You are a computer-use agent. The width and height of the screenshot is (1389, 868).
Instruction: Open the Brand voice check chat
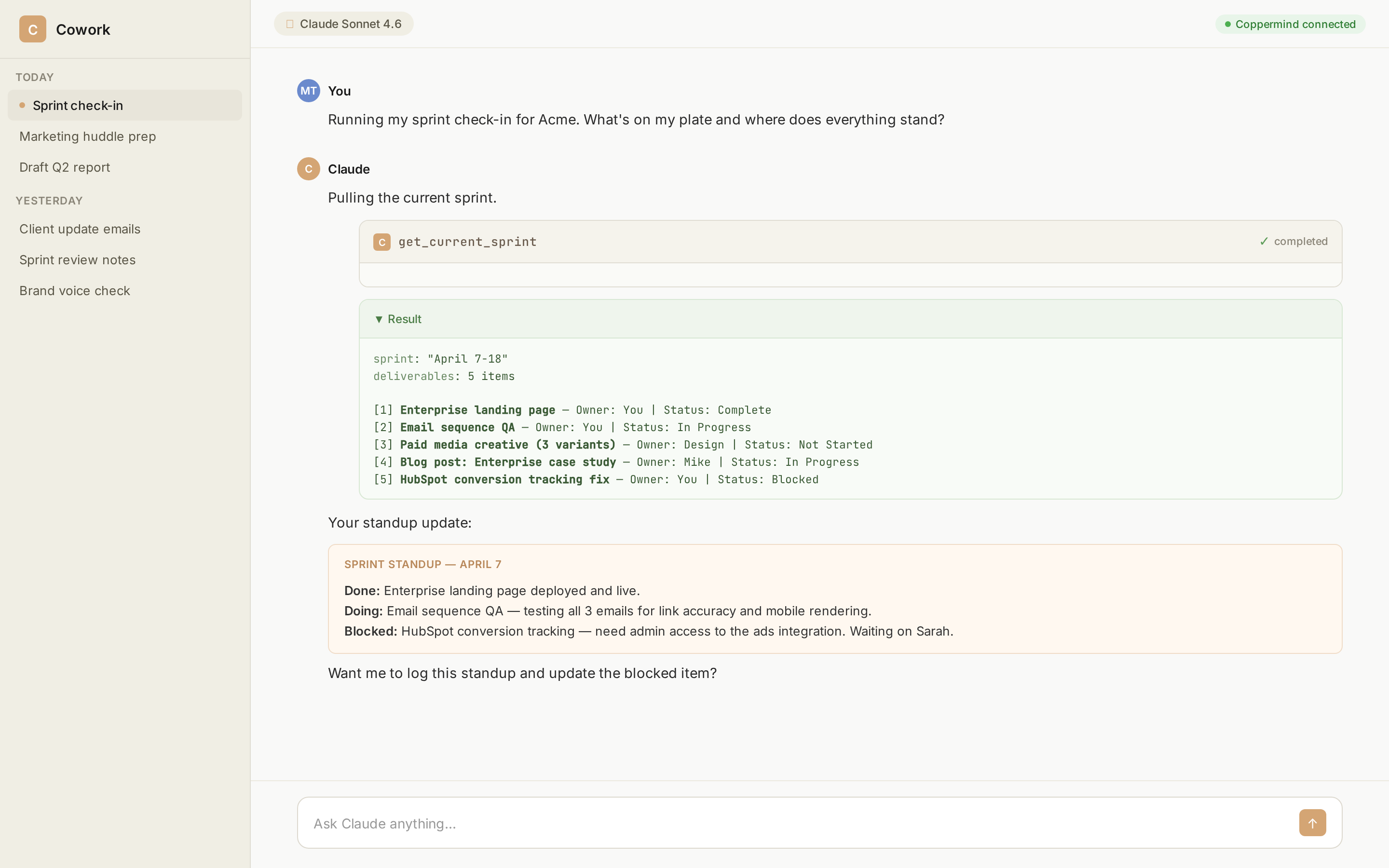click(124, 291)
